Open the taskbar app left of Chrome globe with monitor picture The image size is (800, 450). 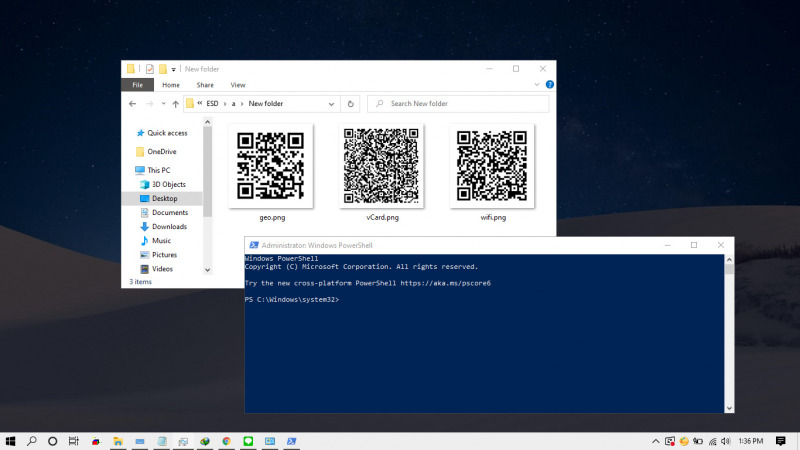coord(183,441)
